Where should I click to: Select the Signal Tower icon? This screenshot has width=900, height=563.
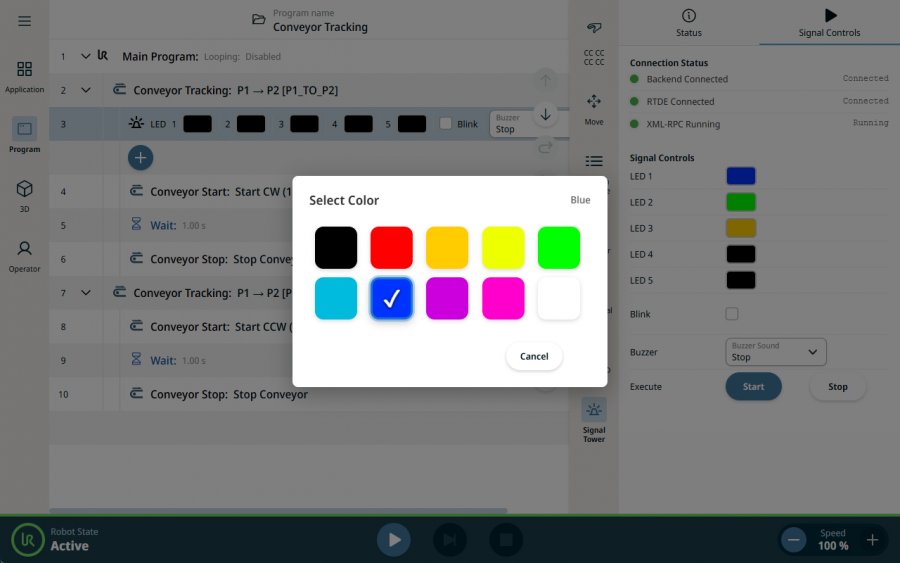(594, 419)
